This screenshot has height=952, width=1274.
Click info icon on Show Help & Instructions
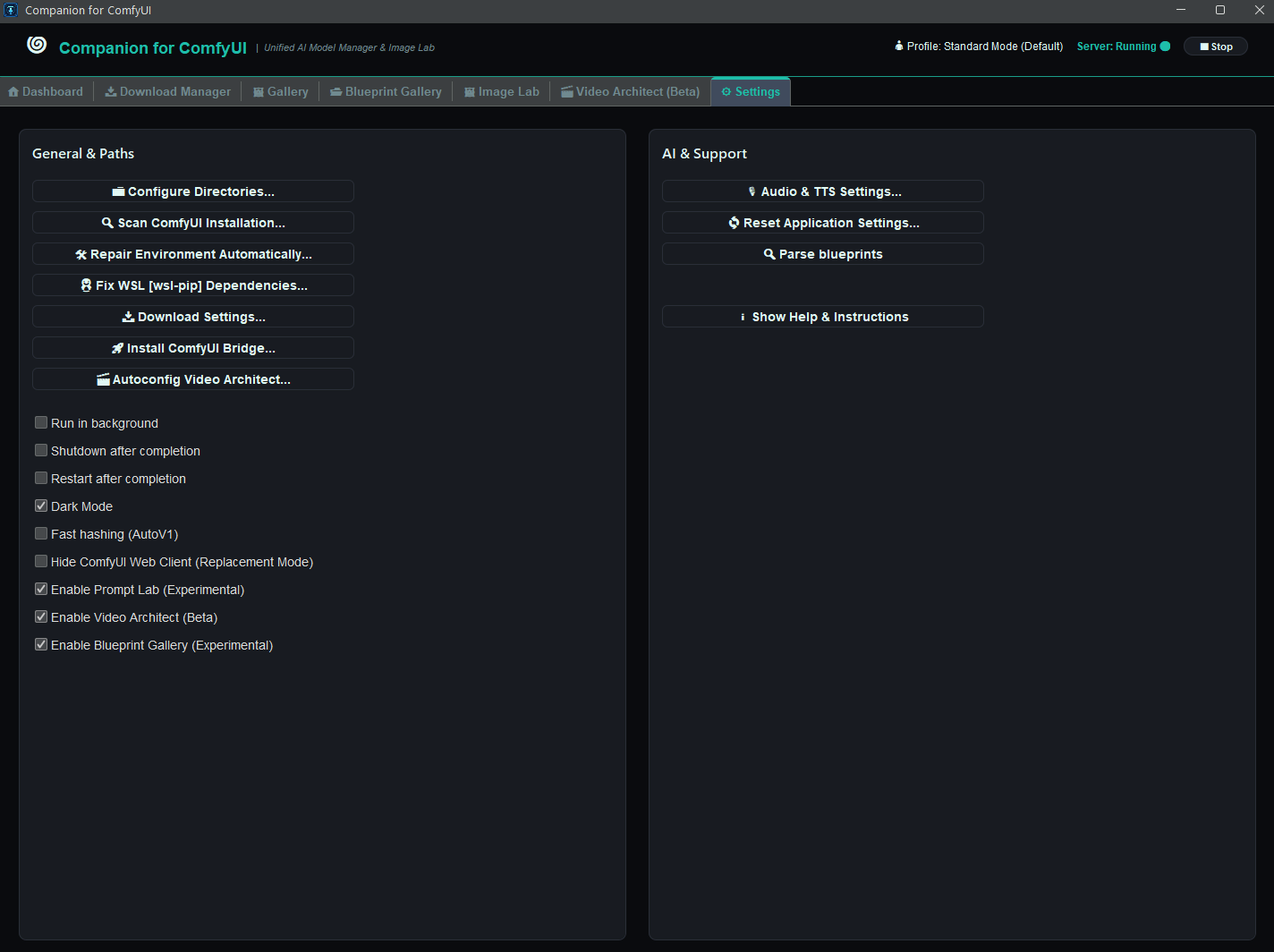click(x=743, y=317)
